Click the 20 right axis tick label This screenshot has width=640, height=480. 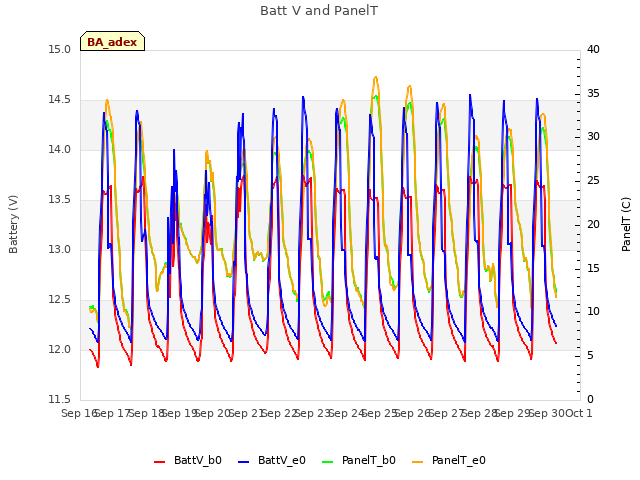(593, 224)
